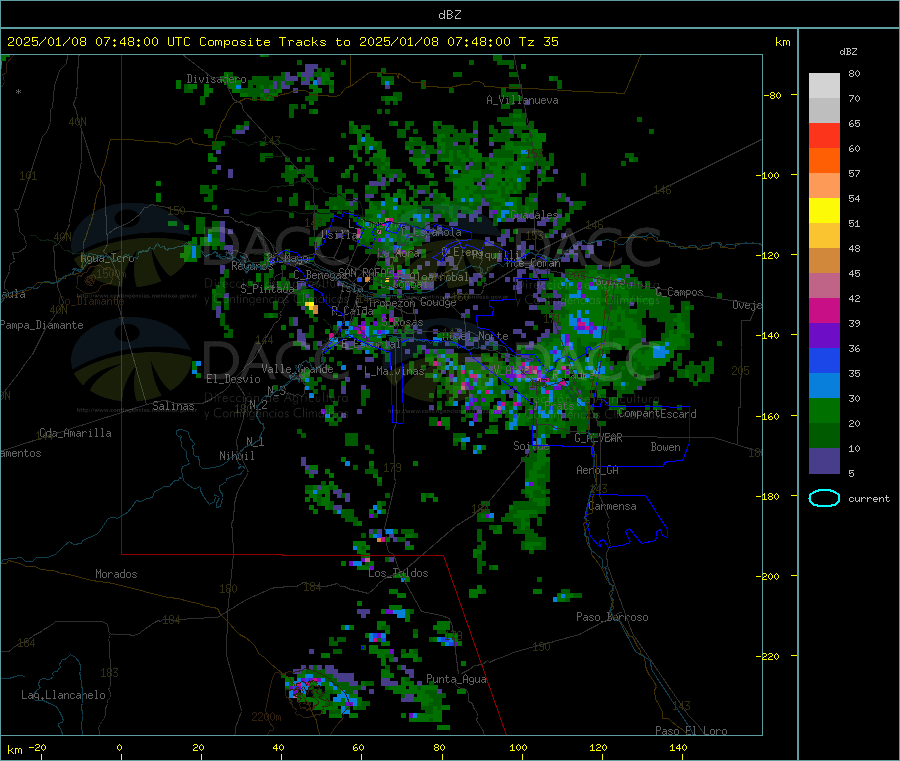Click the El_Desvio map label
Screen dimensions: 900x761
(233, 379)
